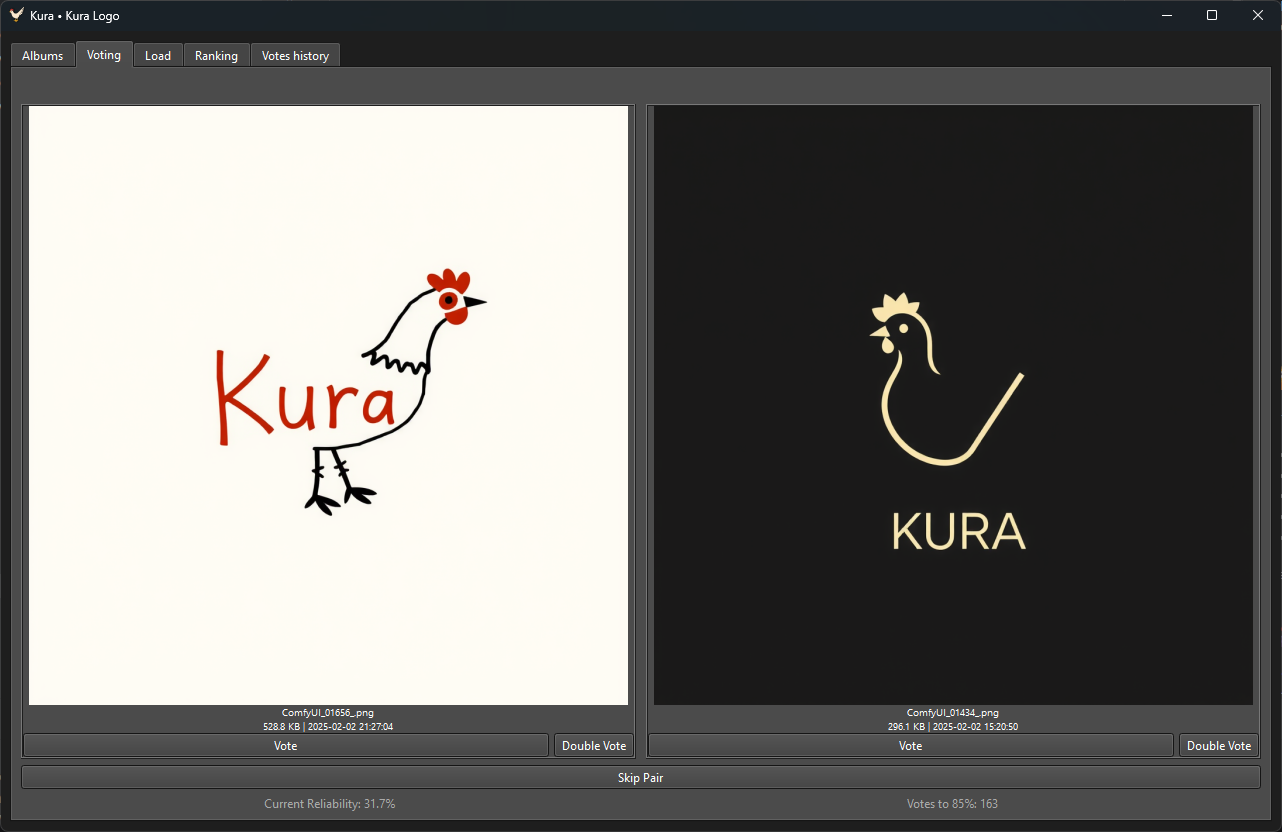Click the ComfyUI_01656_.png filename label

point(328,713)
